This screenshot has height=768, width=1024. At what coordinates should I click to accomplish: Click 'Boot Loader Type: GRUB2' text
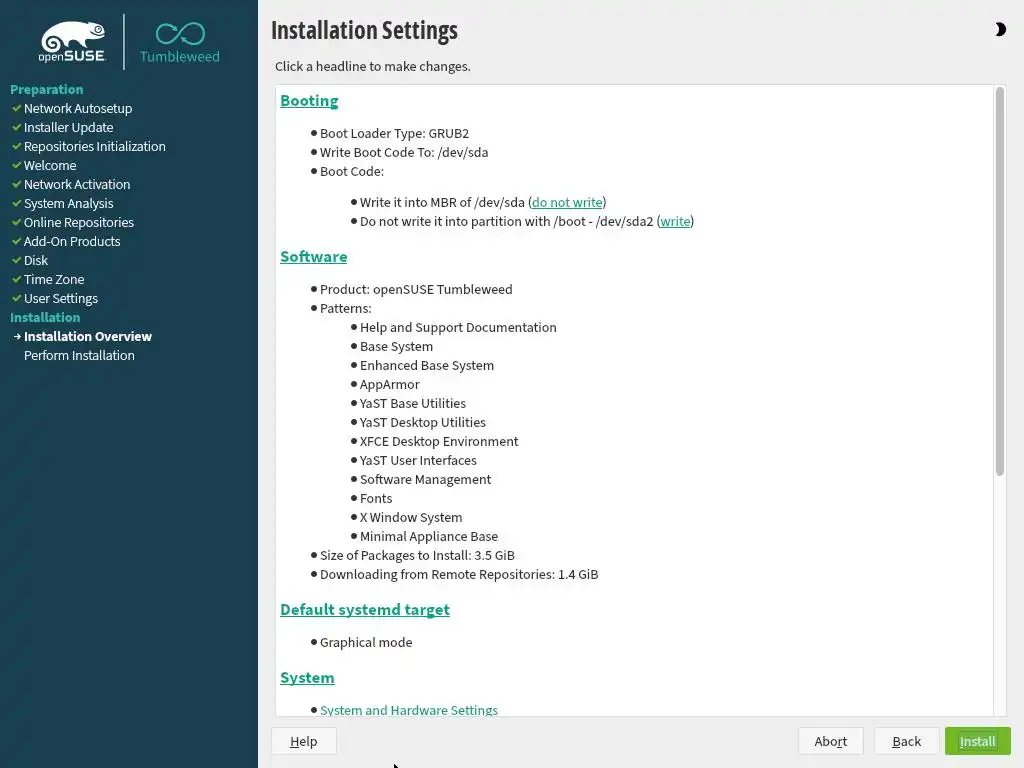[394, 133]
